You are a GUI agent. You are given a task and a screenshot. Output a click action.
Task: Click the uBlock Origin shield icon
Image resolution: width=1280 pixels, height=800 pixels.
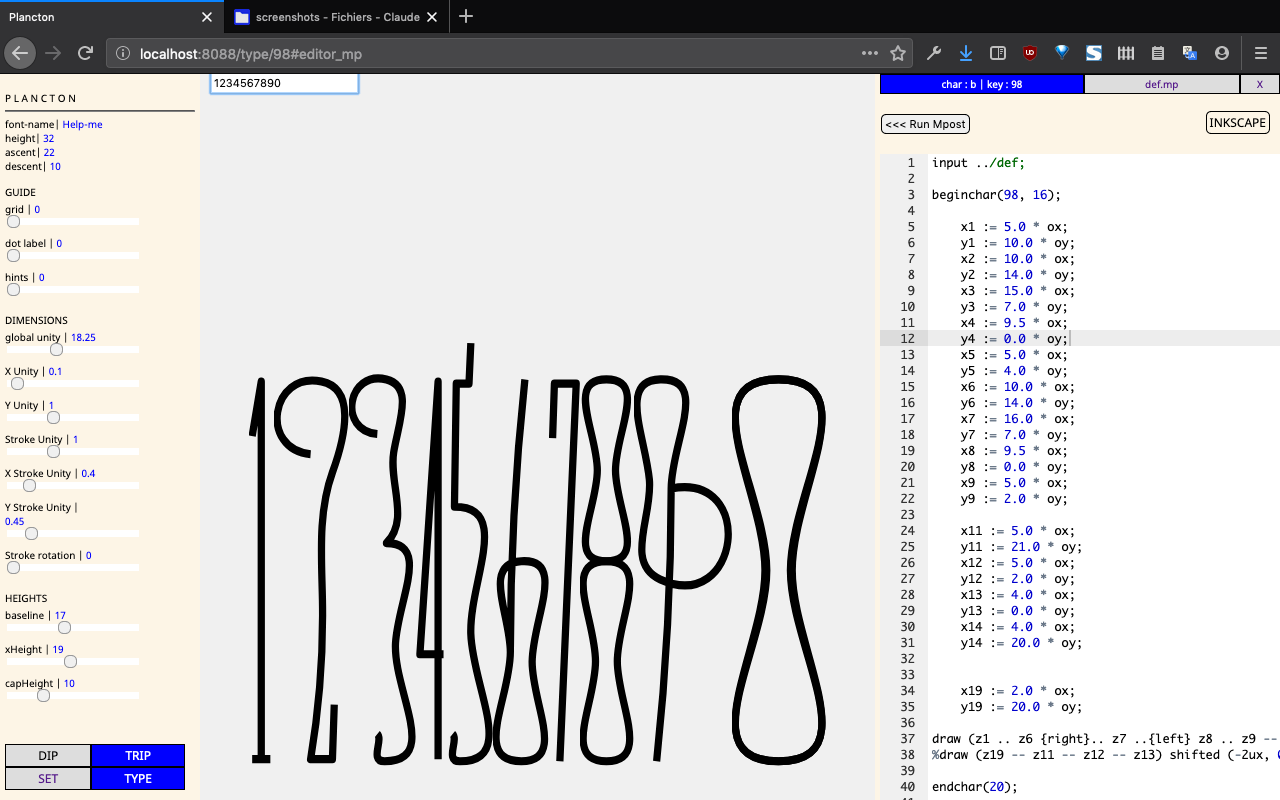pyautogui.click(x=1029, y=53)
